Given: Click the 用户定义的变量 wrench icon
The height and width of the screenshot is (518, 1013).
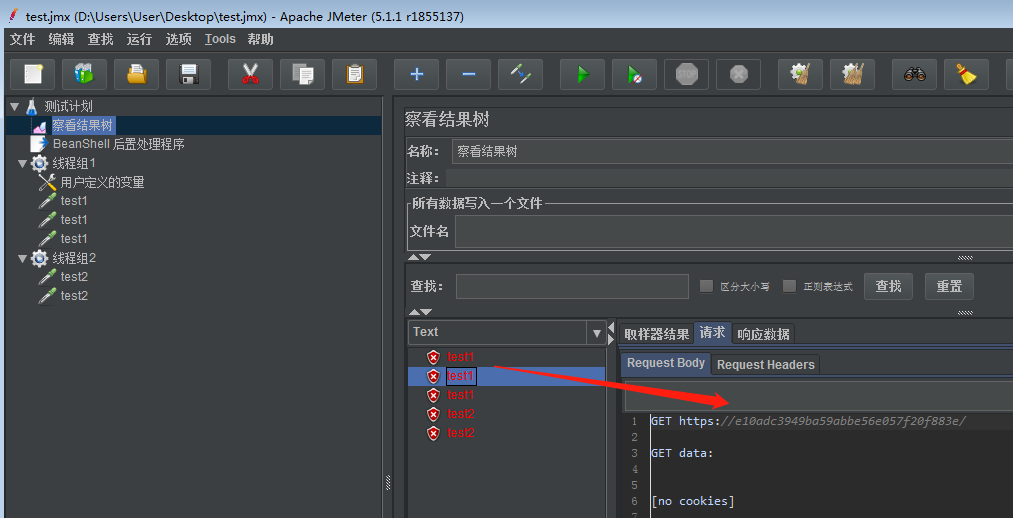Looking at the screenshot, I should [x=47, y=182].
